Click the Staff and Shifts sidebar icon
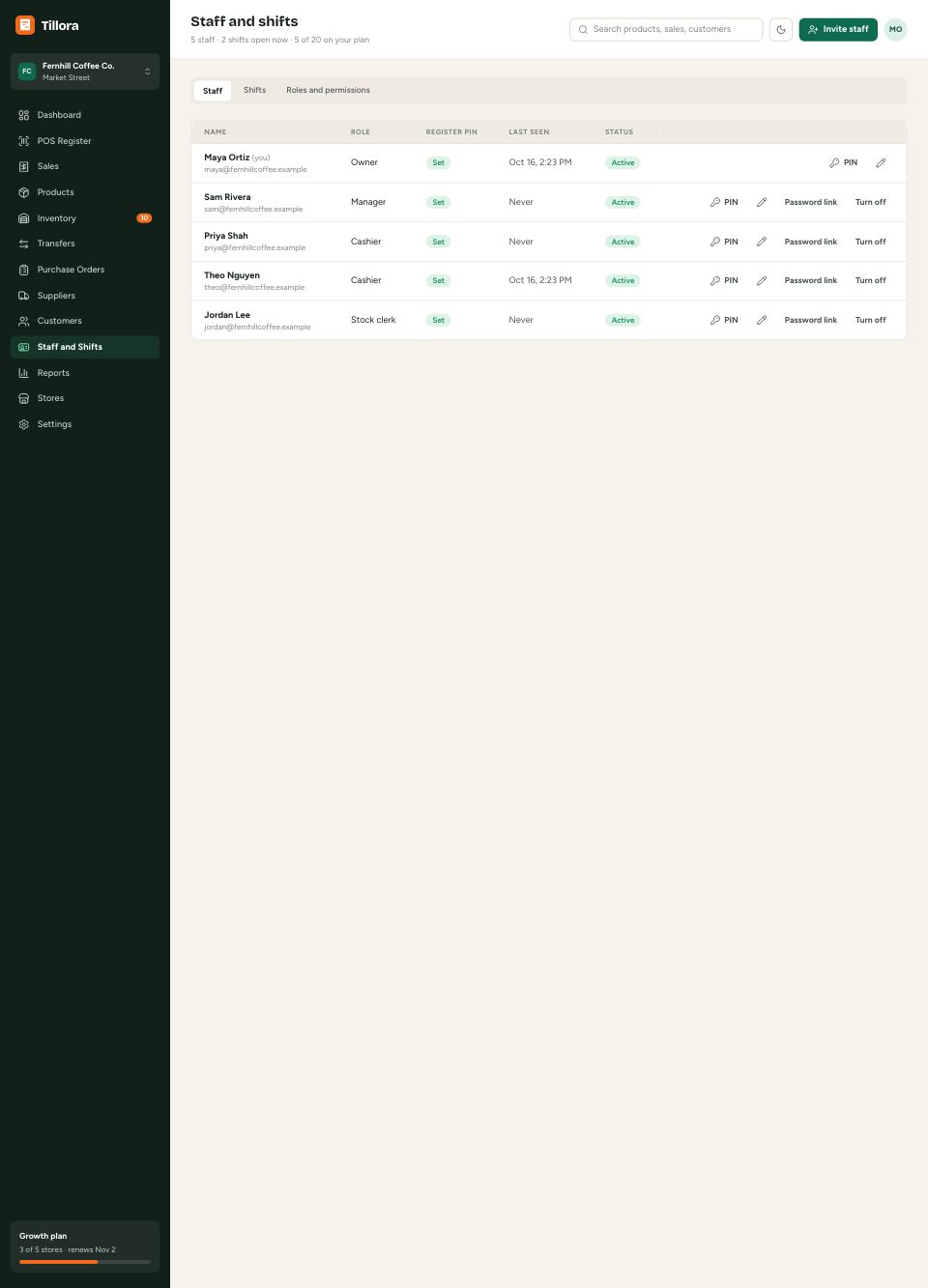Screen dimensions: 928x1288 pos(24,347)
